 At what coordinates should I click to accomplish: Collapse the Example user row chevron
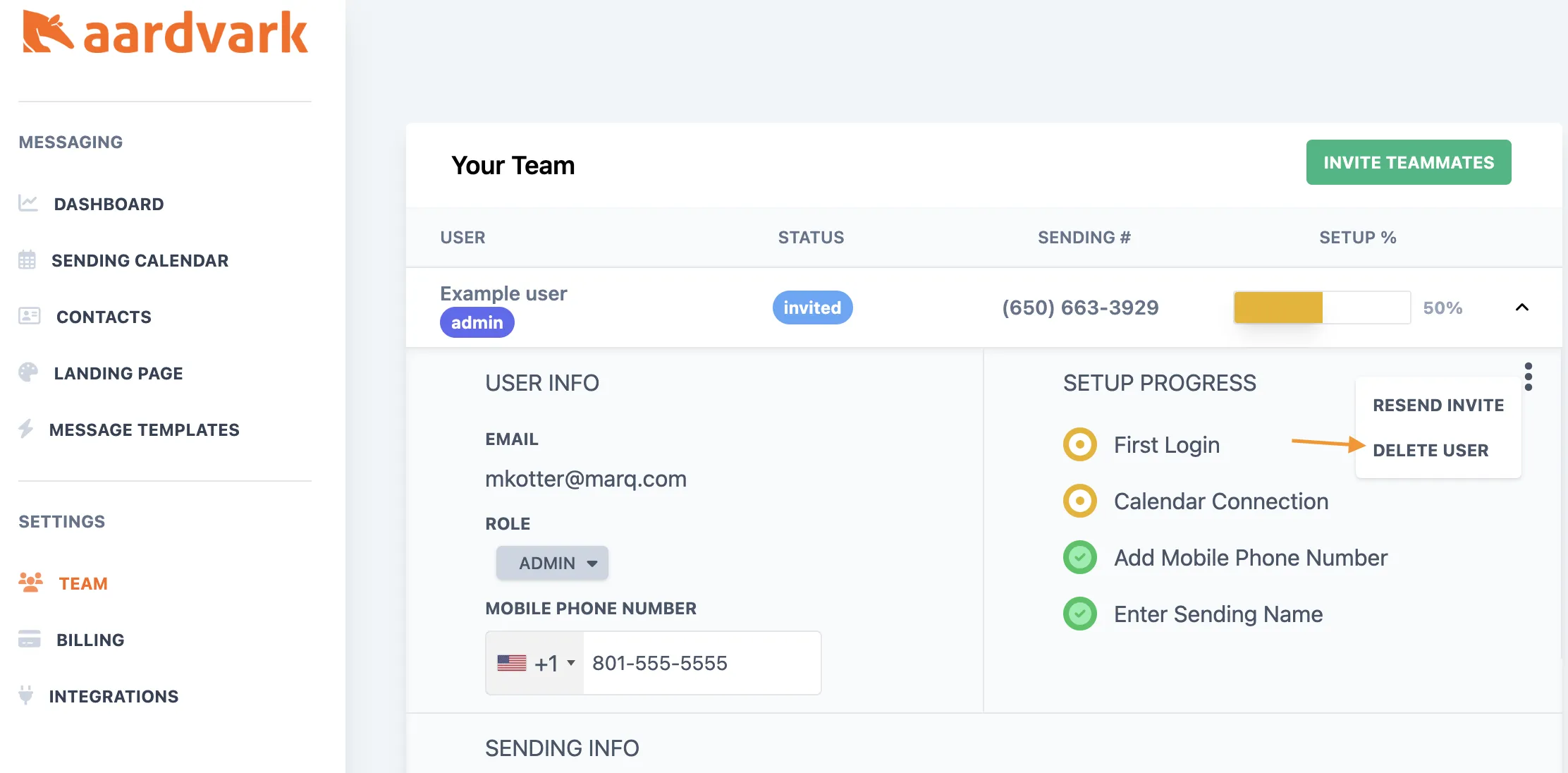(x=1521, y=308)
